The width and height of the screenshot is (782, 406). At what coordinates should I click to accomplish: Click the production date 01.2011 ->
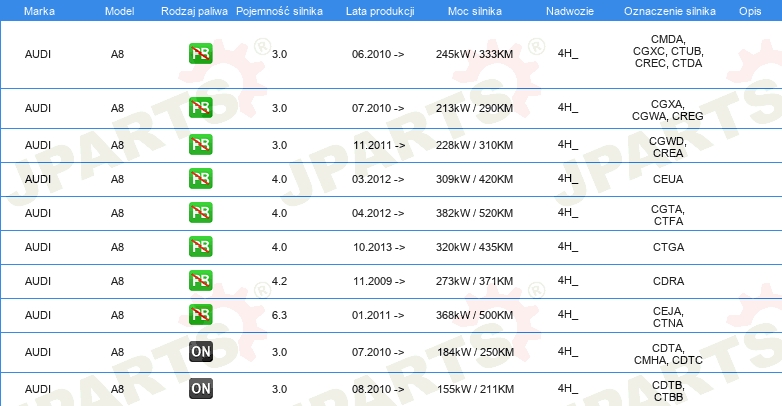pyautogui.click(x=378, y=315)
